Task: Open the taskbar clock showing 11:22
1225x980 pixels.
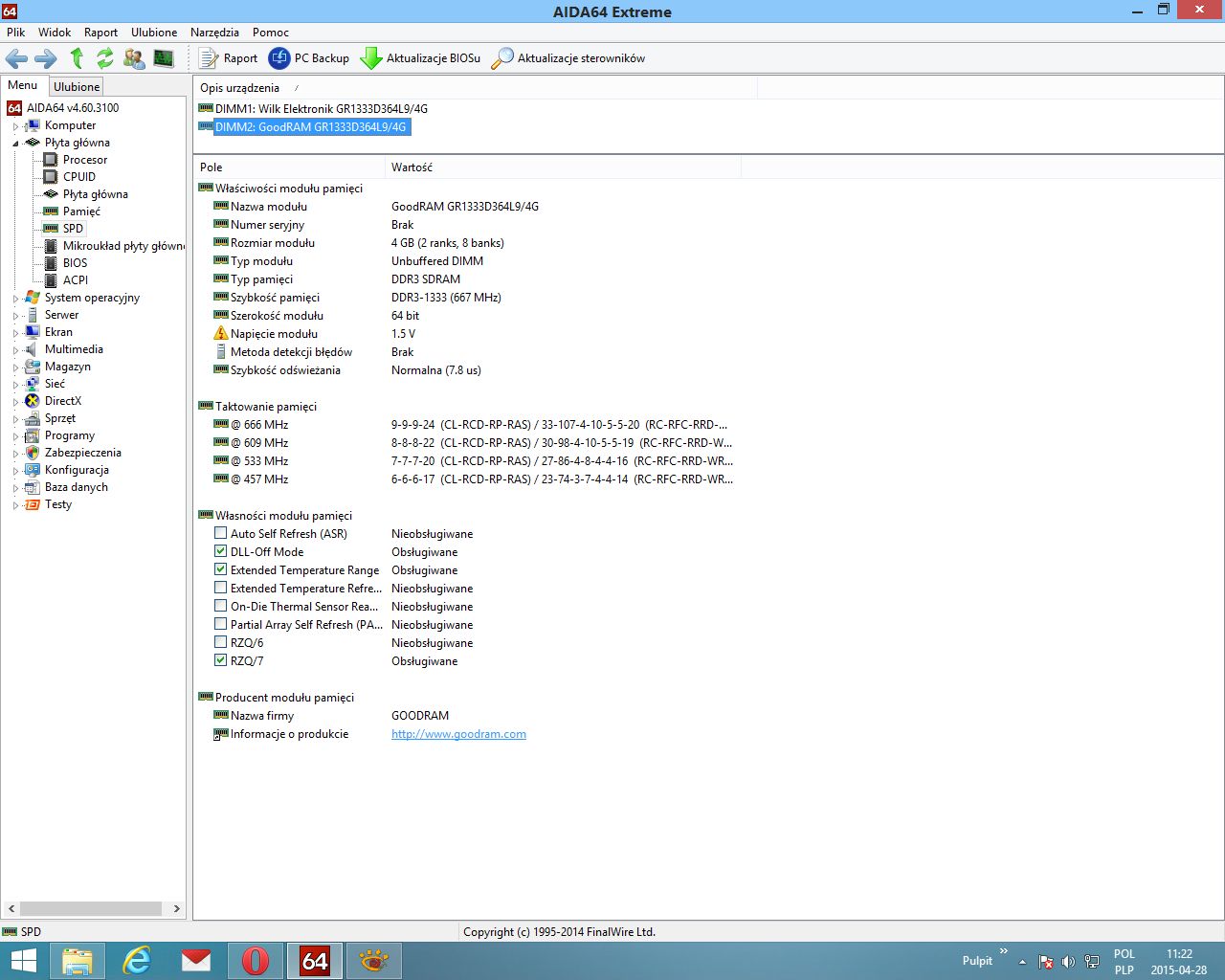Action: coord(1179,962)
